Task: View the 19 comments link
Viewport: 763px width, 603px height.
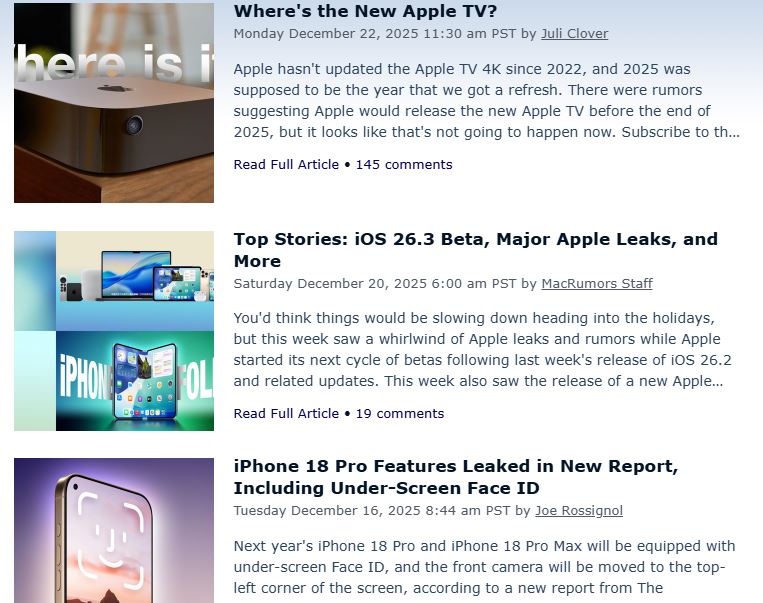Action: [400, 414]
